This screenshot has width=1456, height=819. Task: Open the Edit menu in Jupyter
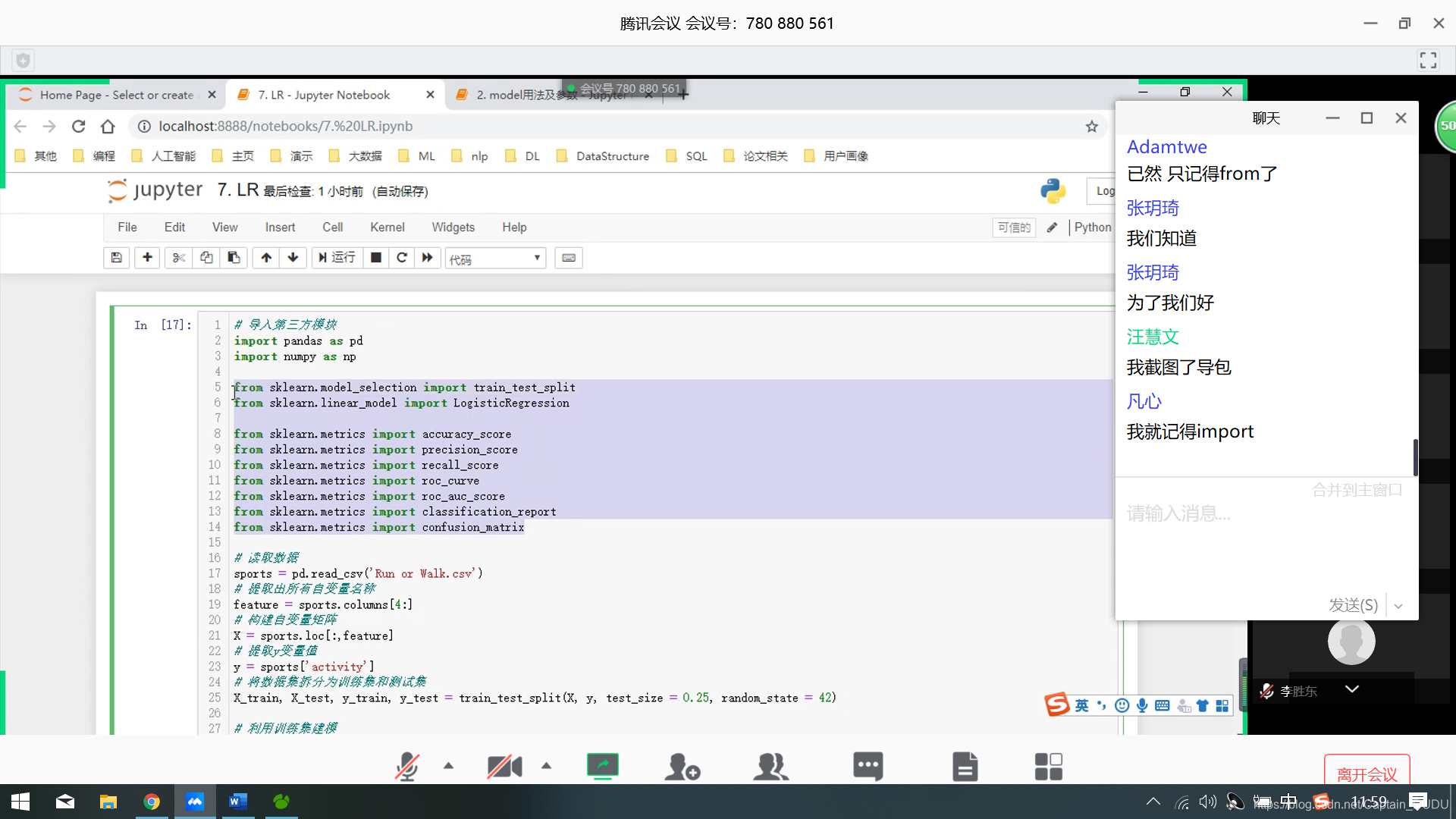(x=174, y=227)
